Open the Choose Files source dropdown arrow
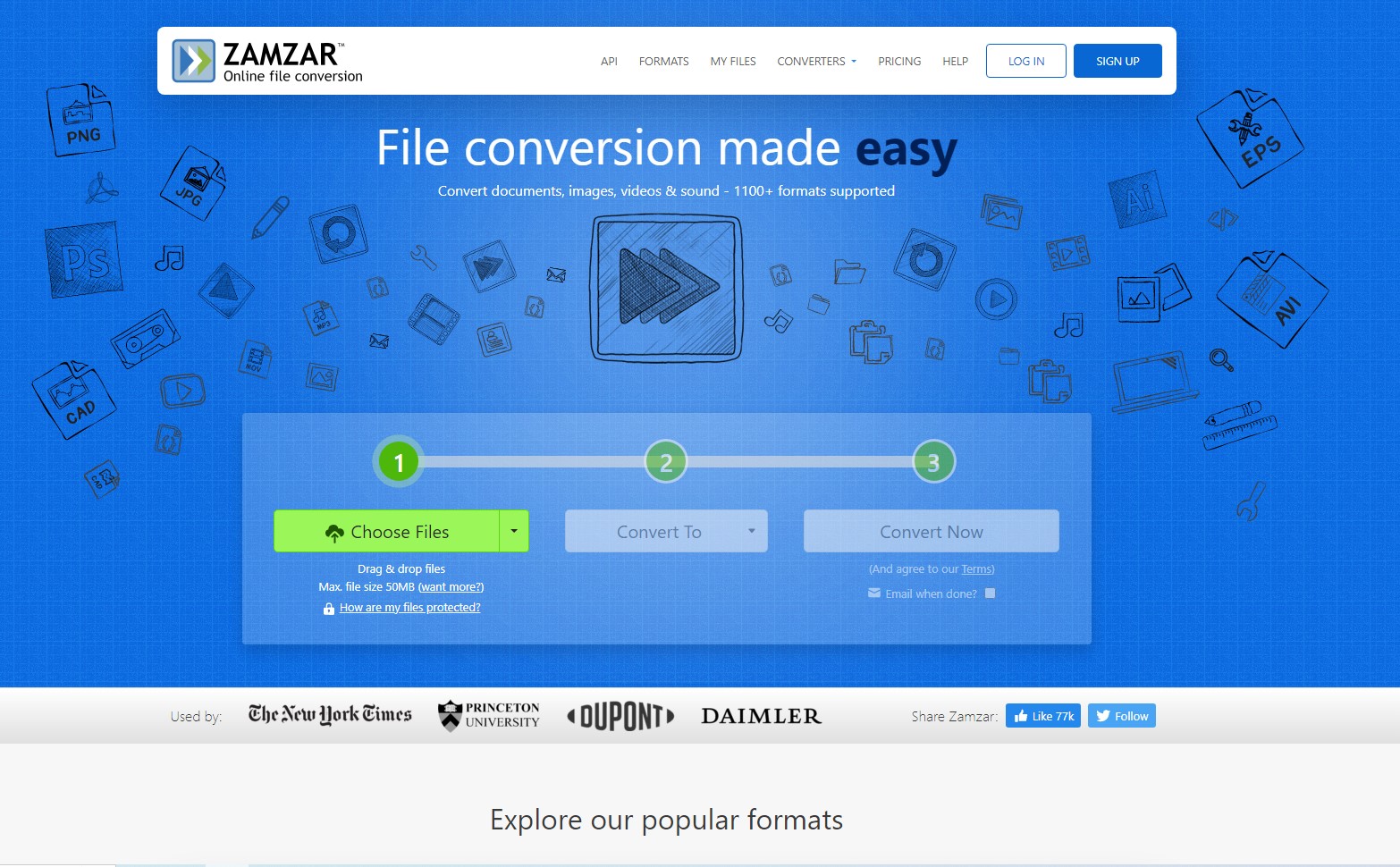The height and width of the screenshot is (867, 1400). click(514, 531)
